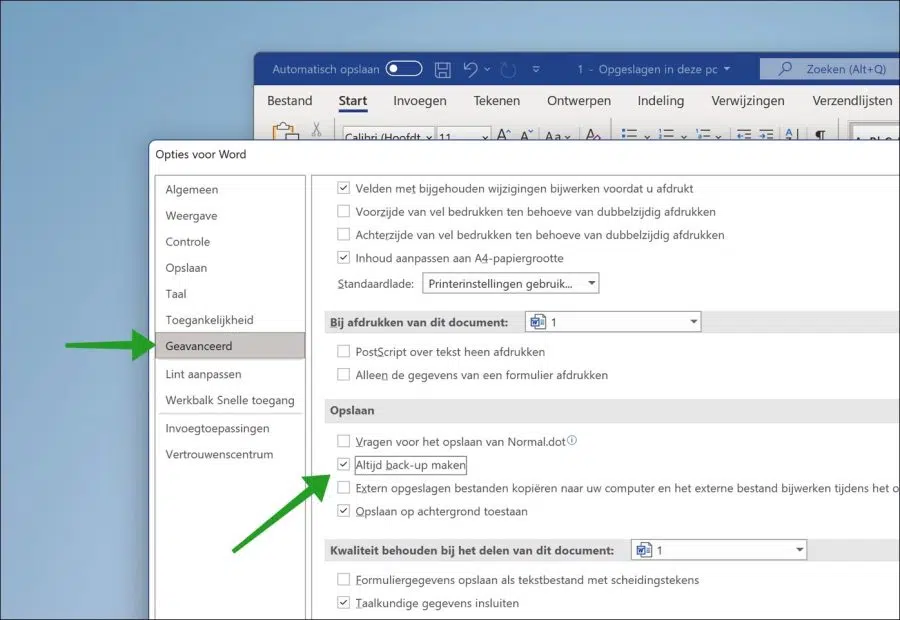The width and height of the screenshot is (900, 620).
Task: Open the Quick Access Toolbar customize arrow
Action: coord(536,69)
